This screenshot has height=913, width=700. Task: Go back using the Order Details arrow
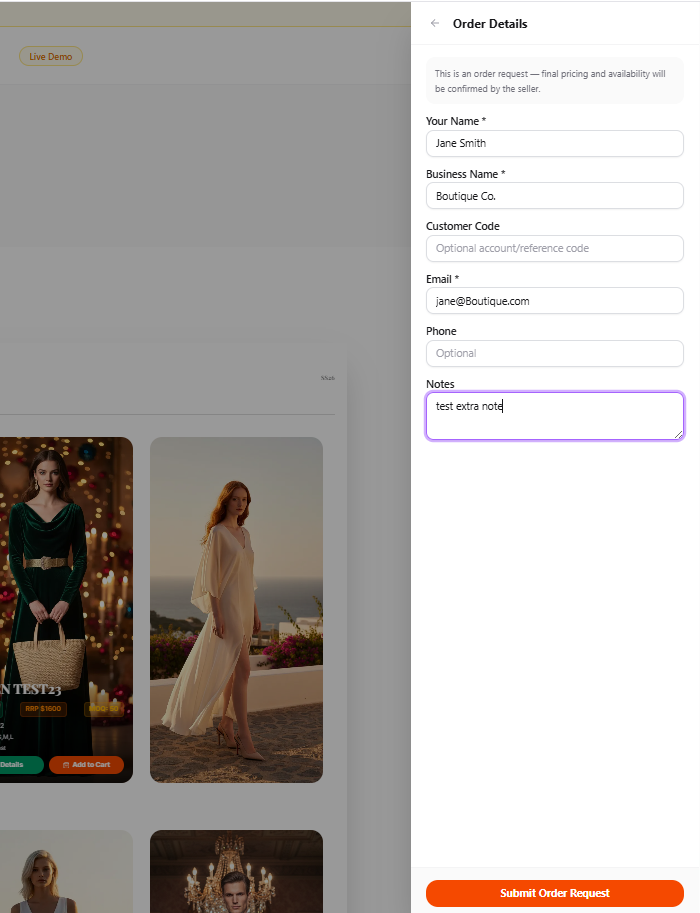[434, 23]
